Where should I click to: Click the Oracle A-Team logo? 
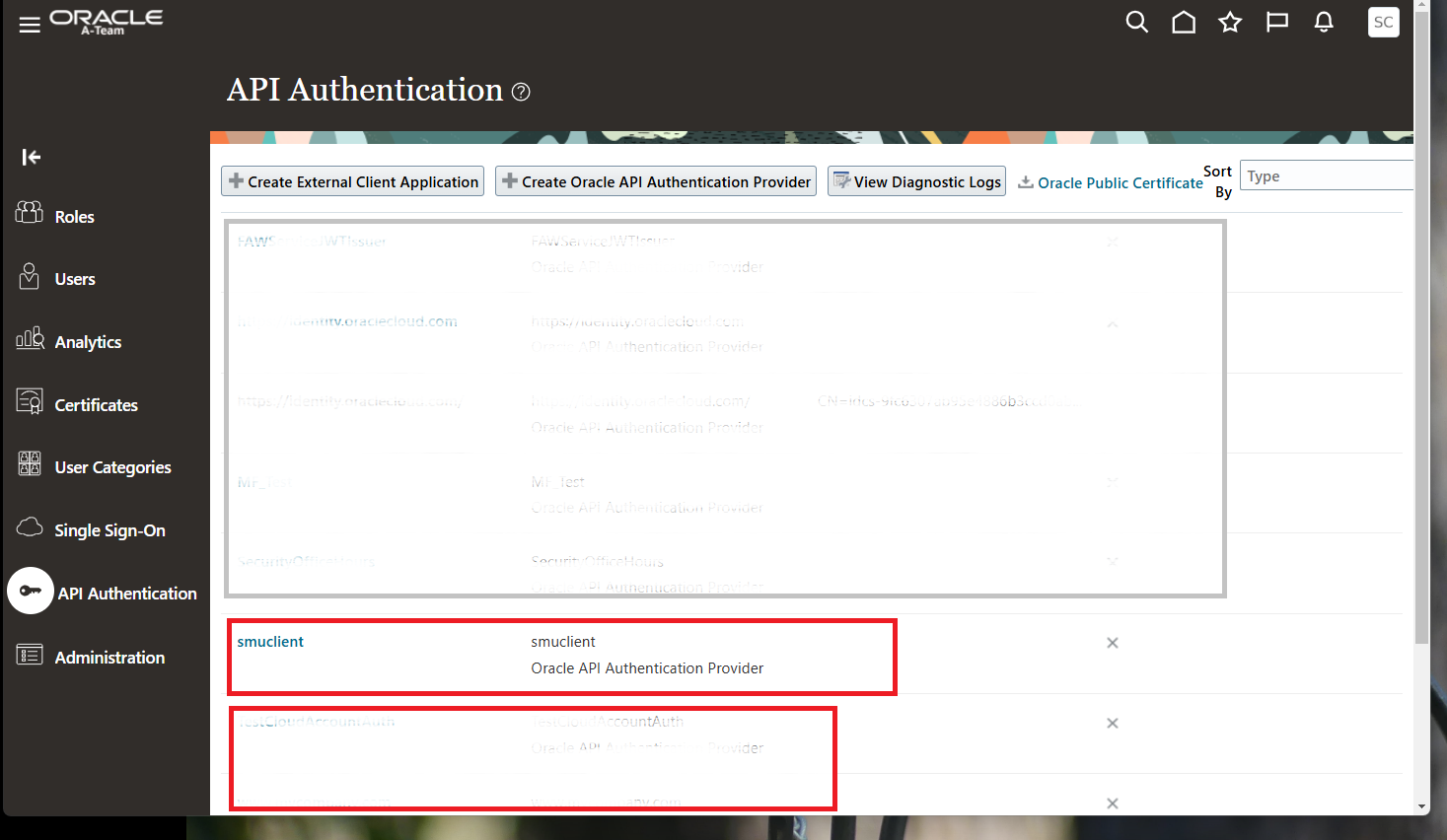pyautogui.click(x=107, y=23)
